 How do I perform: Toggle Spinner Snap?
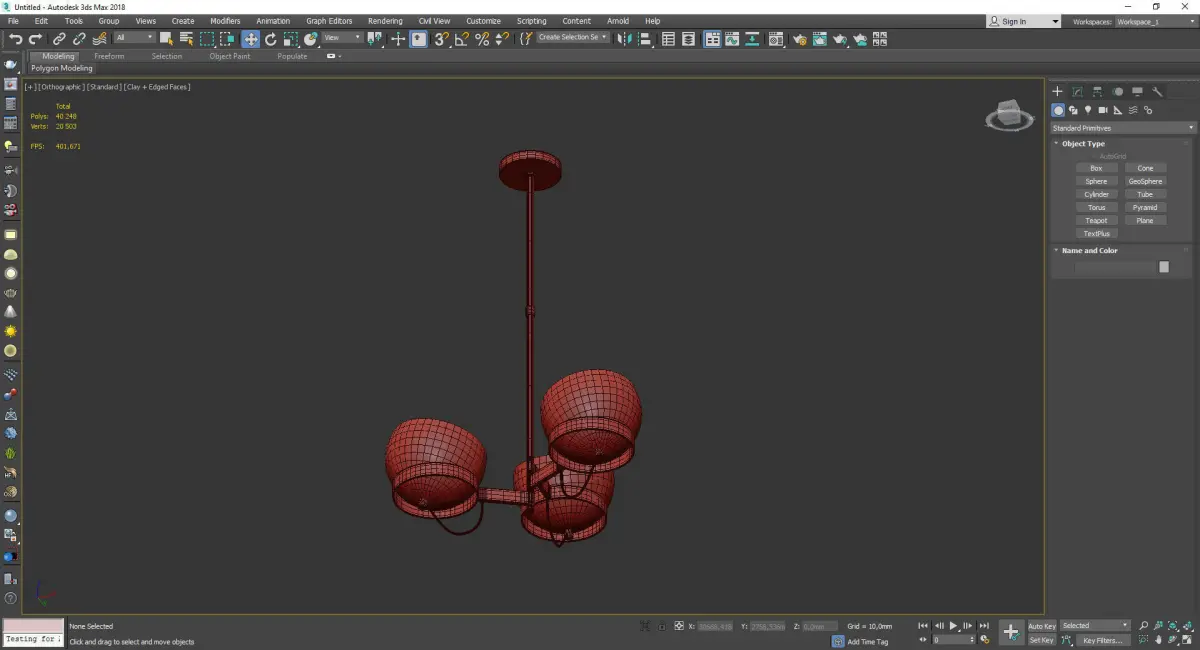click(500, 39)
